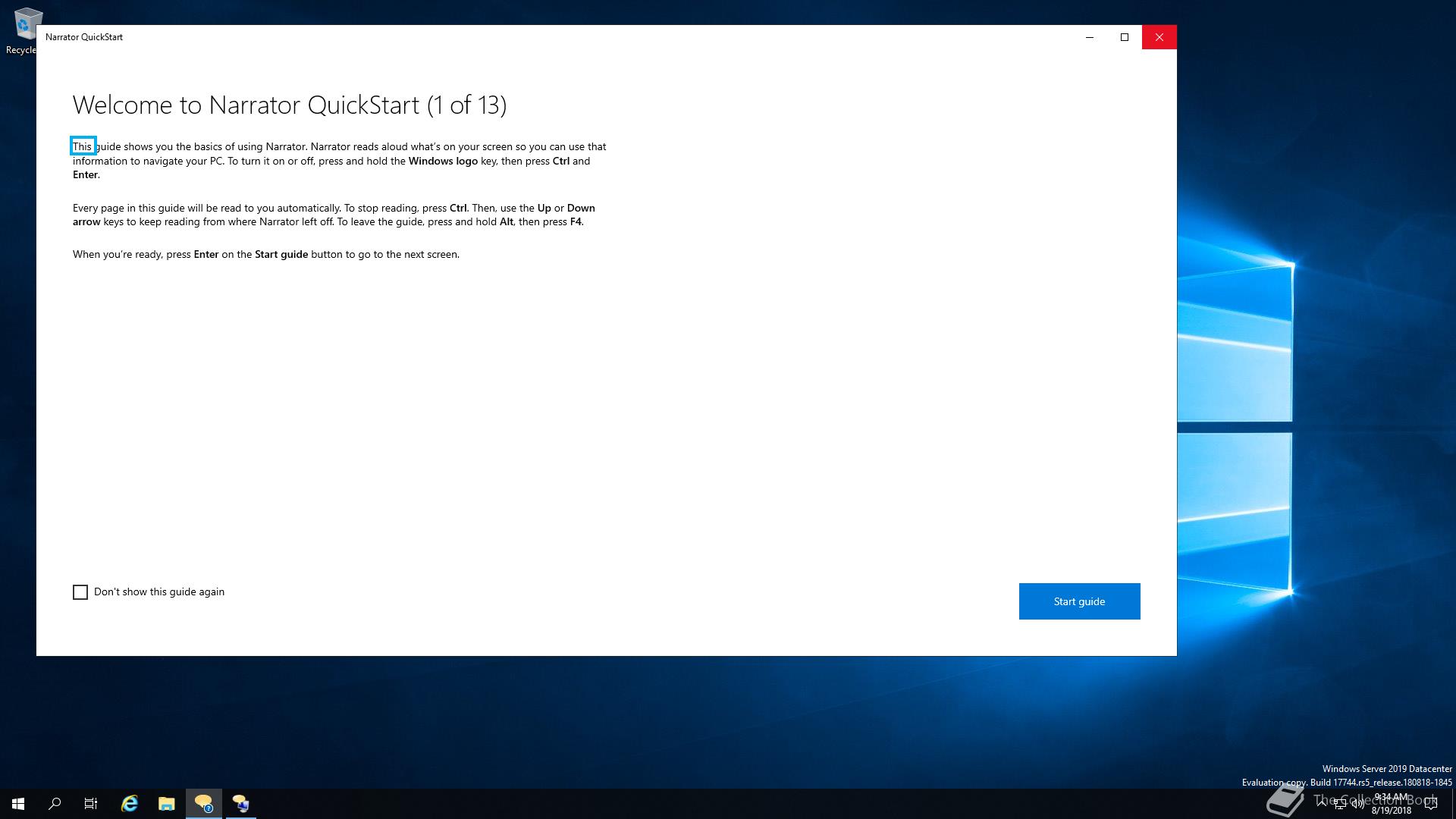
Task: Click the bold 'F4' text
Action: (576, 222)
